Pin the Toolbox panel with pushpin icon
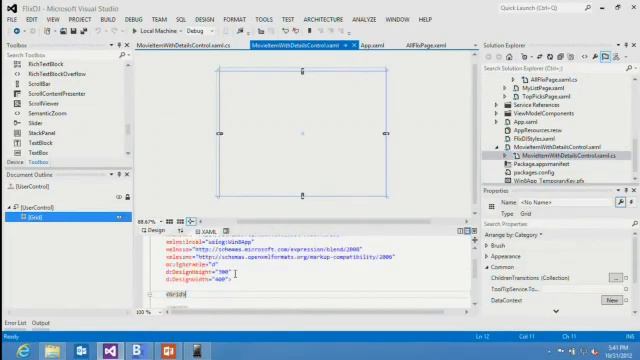640x360 pixels. tap(119, 45)
